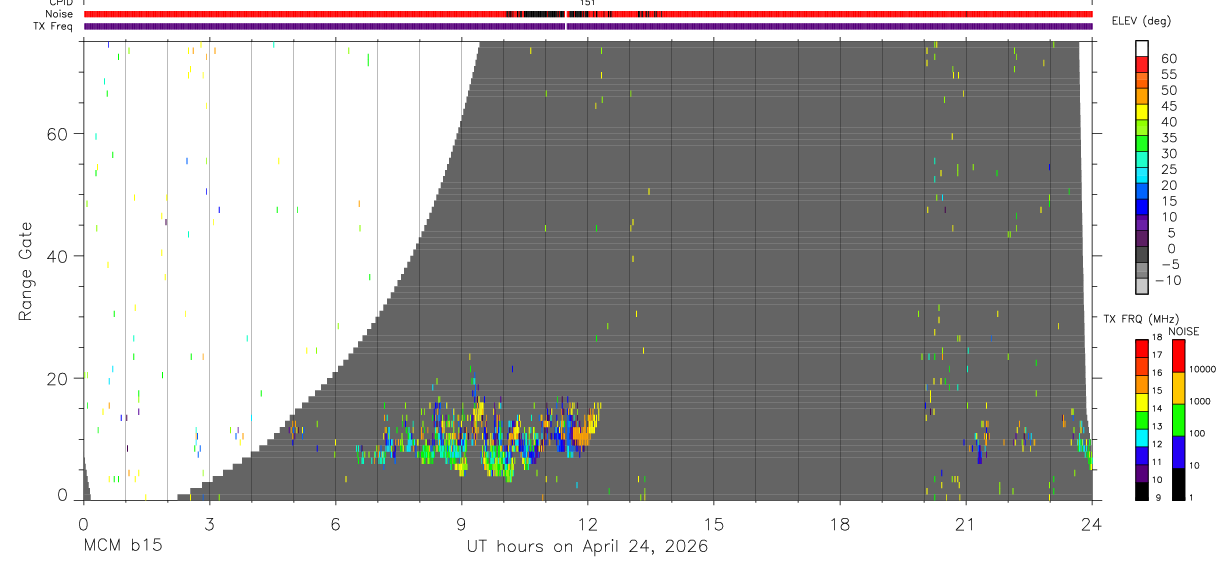
Task: Click the red noise strip along the top
Action: [587, 15]
